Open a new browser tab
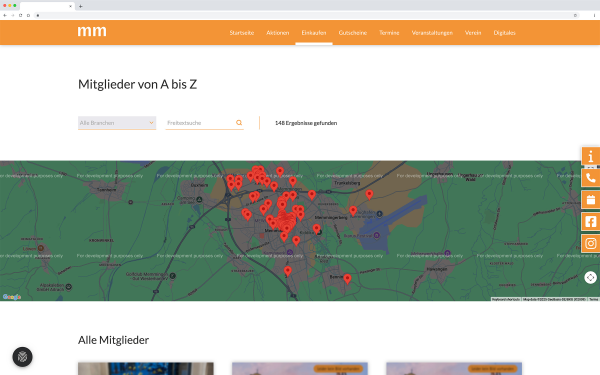600x375 pixels. point(80,6)
